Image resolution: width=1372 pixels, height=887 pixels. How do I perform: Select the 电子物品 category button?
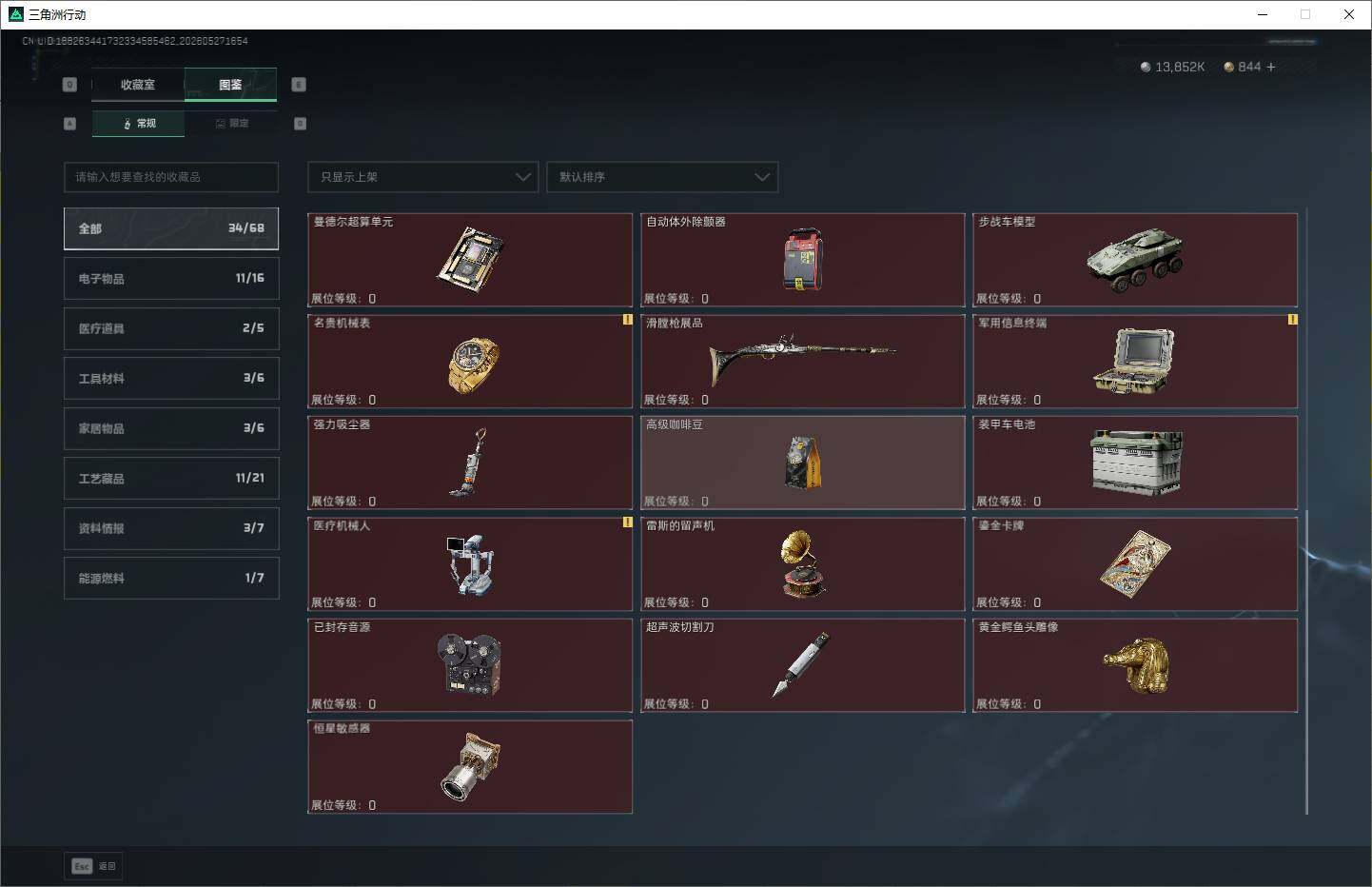tap(171, 278)
